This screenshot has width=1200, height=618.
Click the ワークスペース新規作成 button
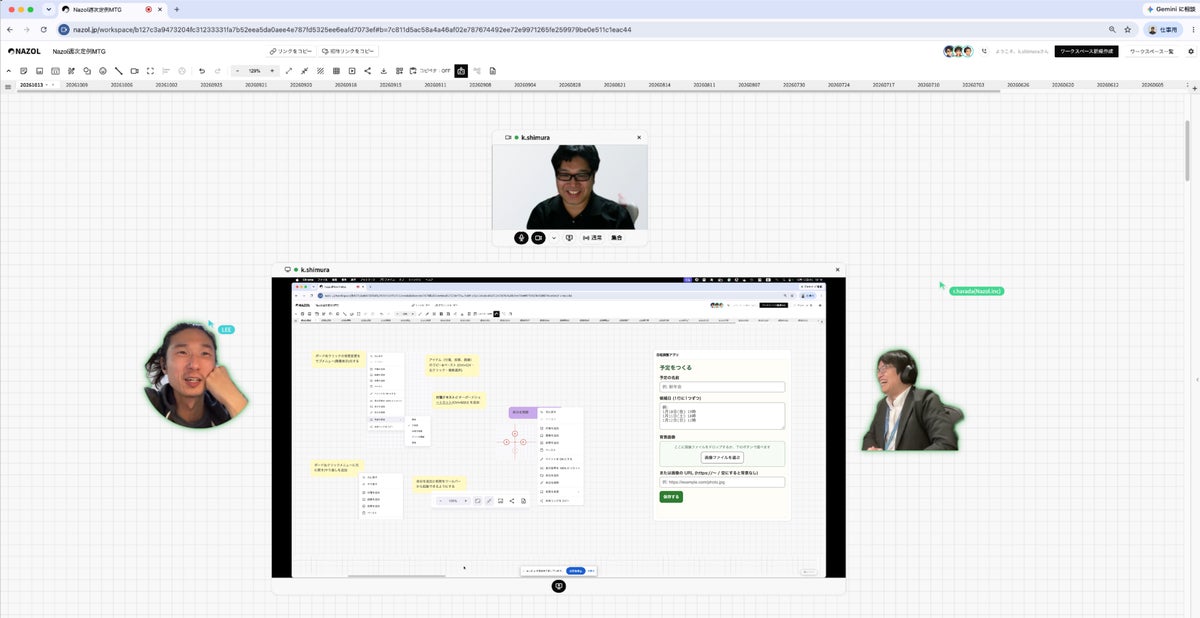(1087, 51)
